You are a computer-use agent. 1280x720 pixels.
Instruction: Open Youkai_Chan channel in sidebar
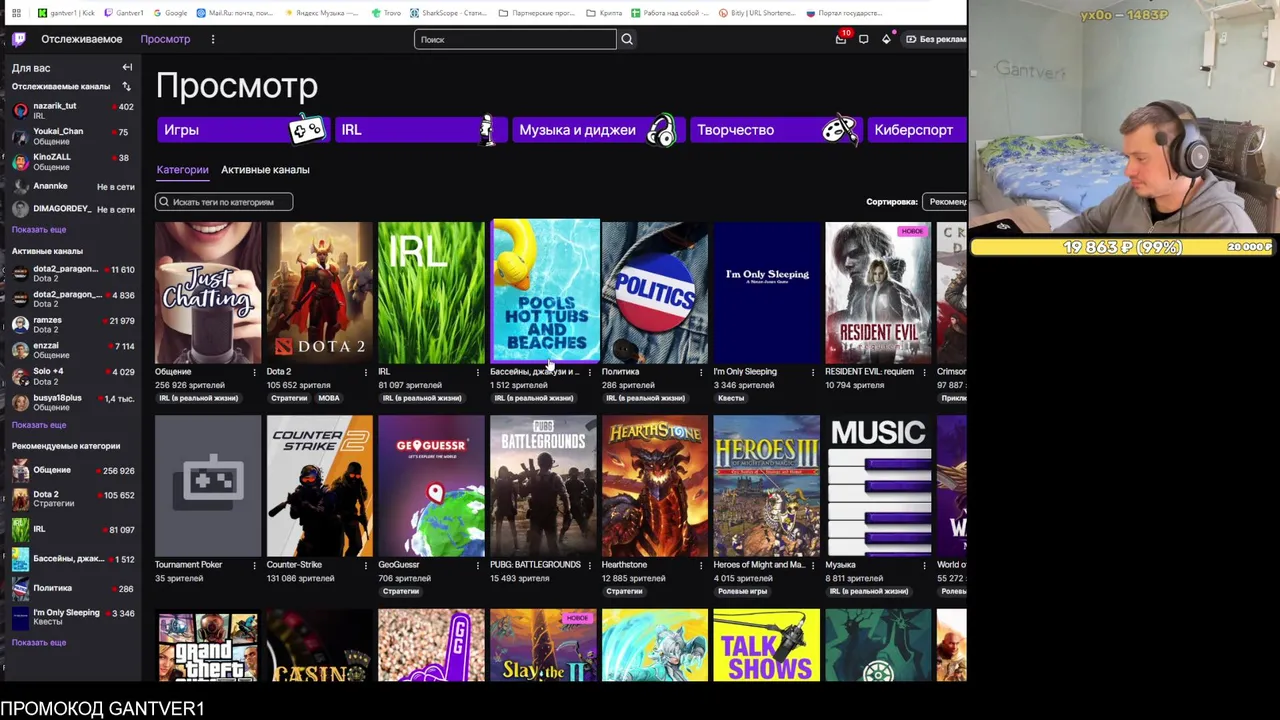tap(70, 135)
